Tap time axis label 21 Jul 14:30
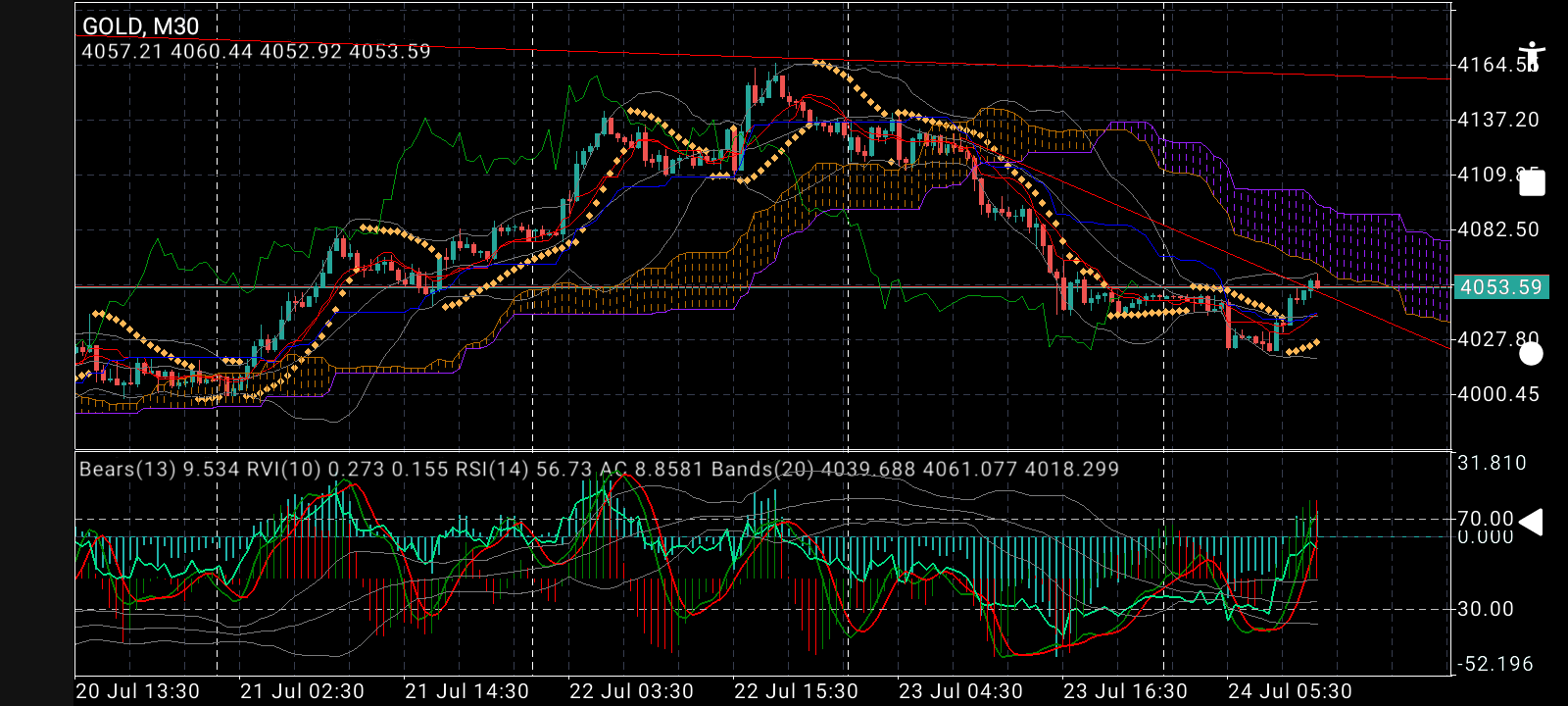This screenshot has height=706, width=1568. click(466, 691)
